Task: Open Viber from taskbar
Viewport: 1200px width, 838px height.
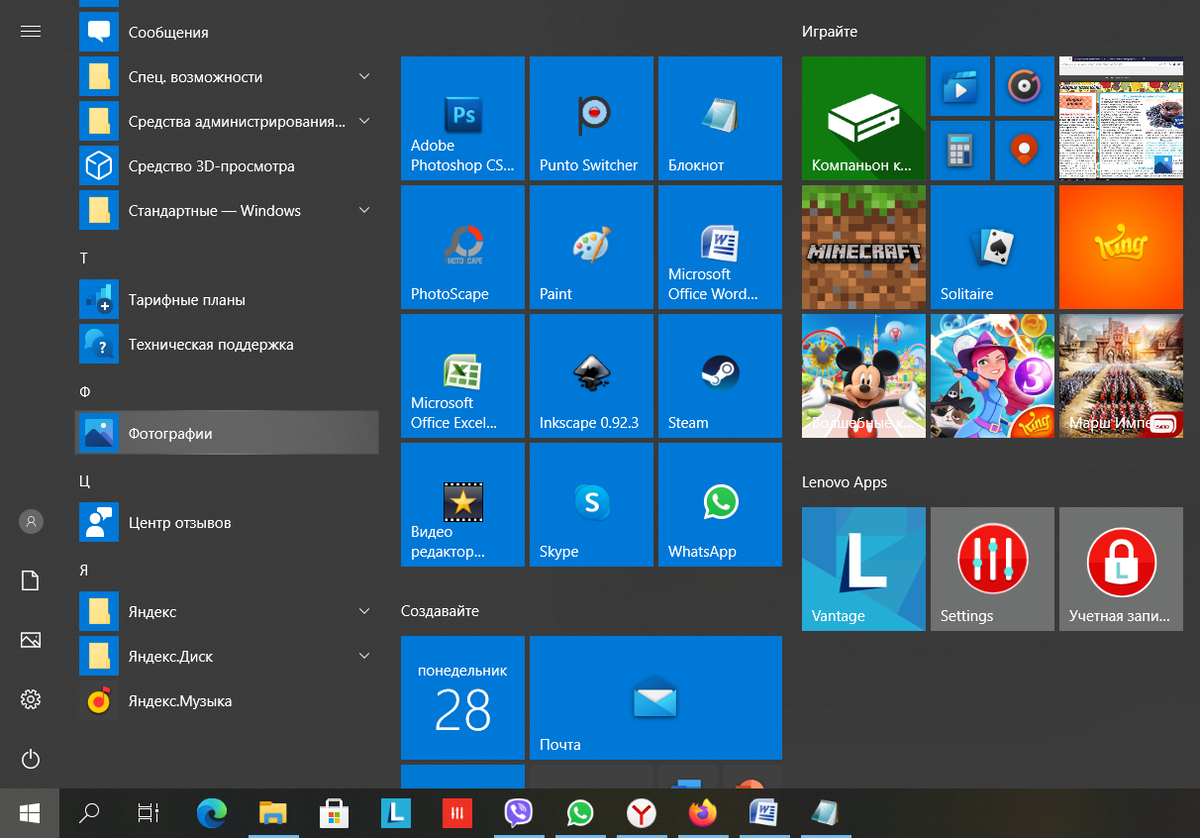Action: click(518, 813)
